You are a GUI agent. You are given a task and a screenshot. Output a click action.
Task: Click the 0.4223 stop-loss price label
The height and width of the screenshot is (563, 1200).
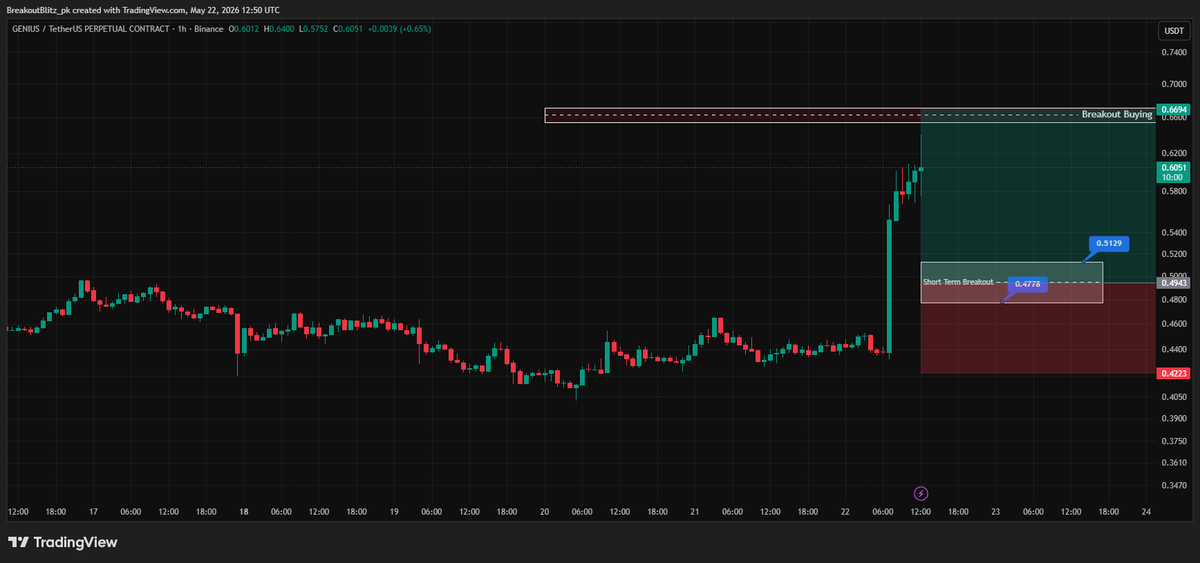point(1172,373)
